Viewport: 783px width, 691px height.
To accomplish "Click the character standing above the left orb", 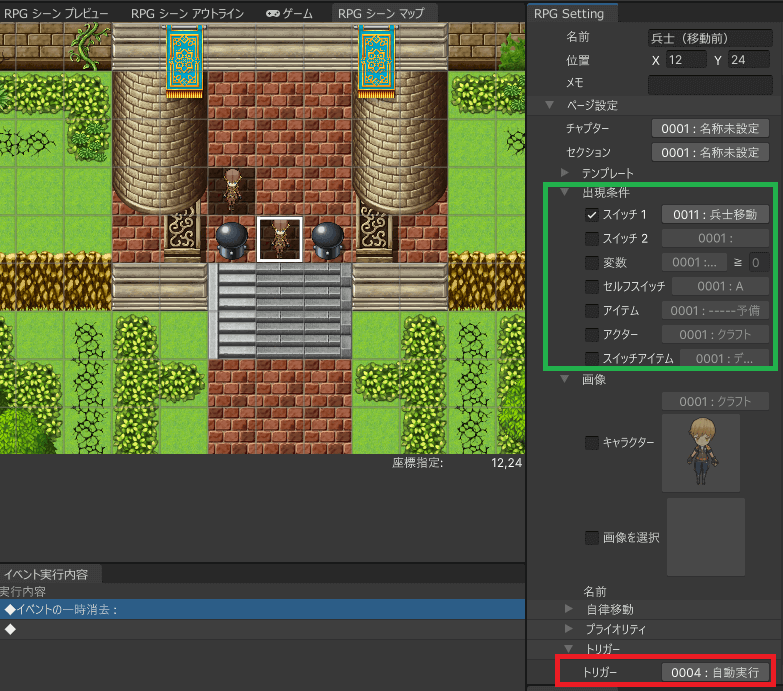I will click(233, 189).
